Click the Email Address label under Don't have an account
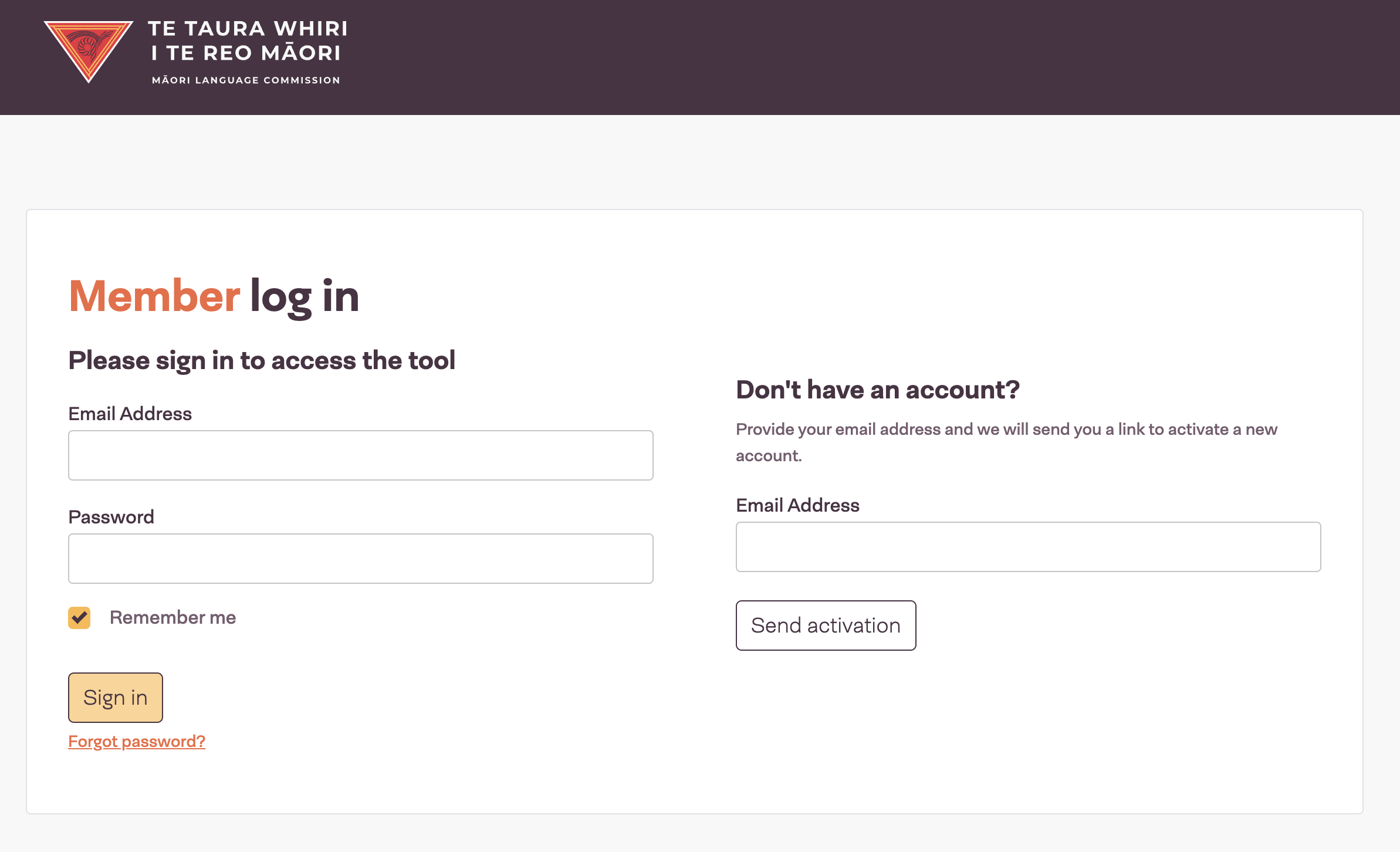The image size is (1400, 852). tap(797, 505)
